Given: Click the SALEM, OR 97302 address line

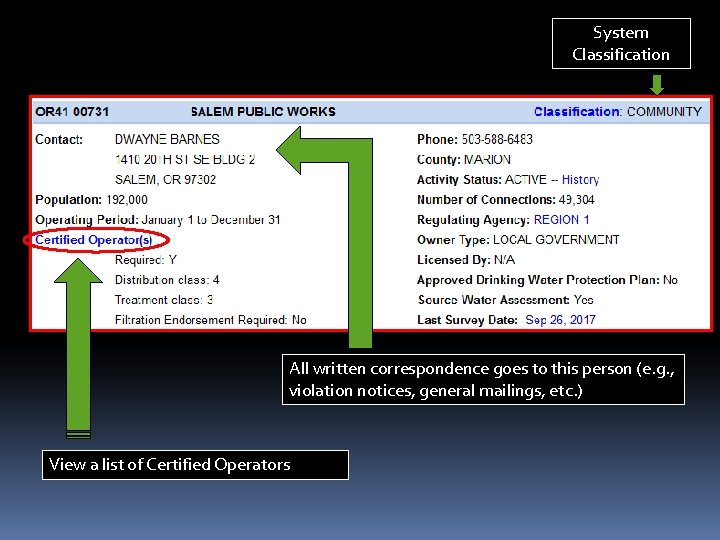Looking at the screenshot, I should (x=165, y=180).
